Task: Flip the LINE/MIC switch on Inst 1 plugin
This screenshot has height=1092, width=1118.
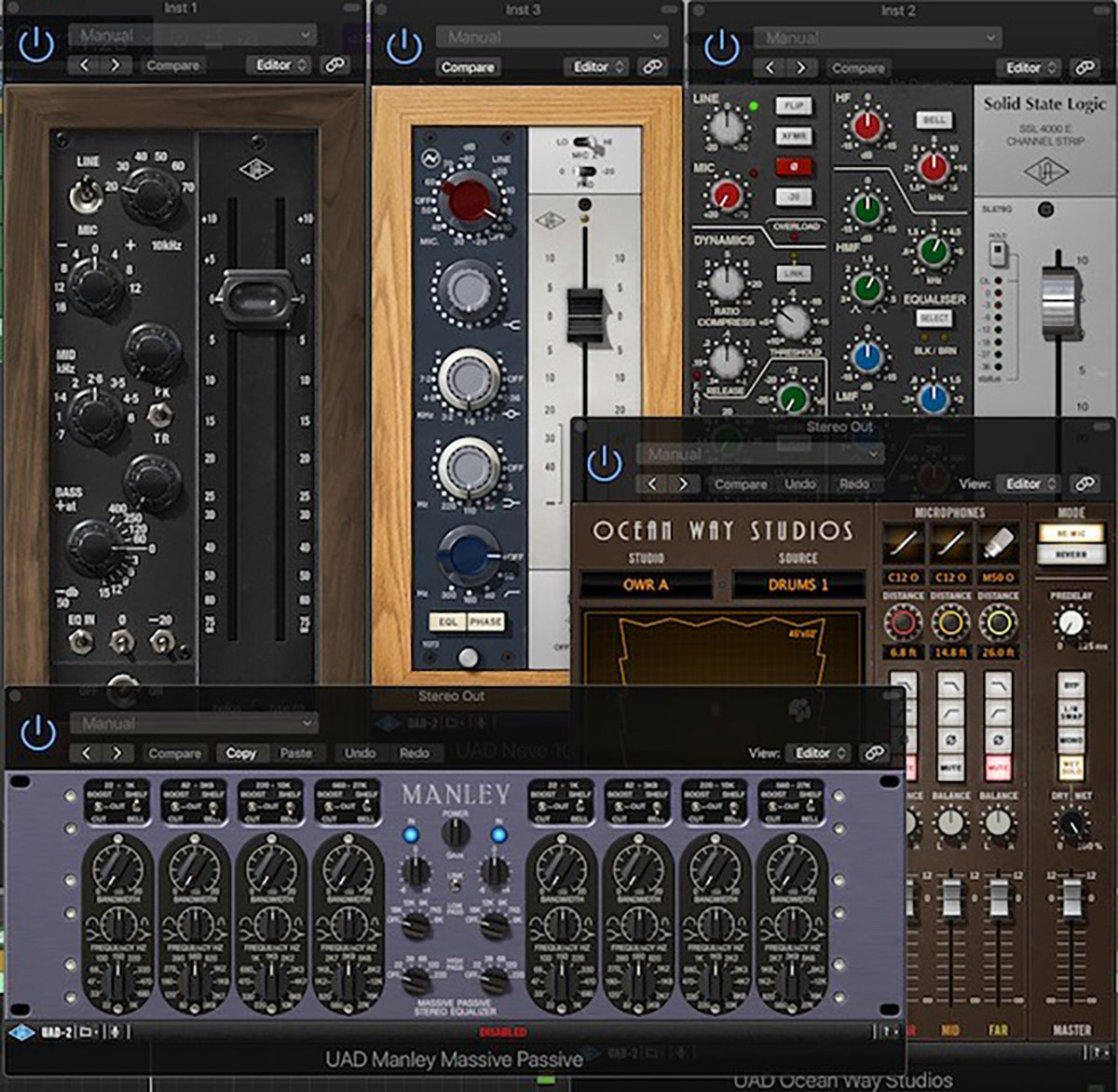Action: click(x=88, y=193)
